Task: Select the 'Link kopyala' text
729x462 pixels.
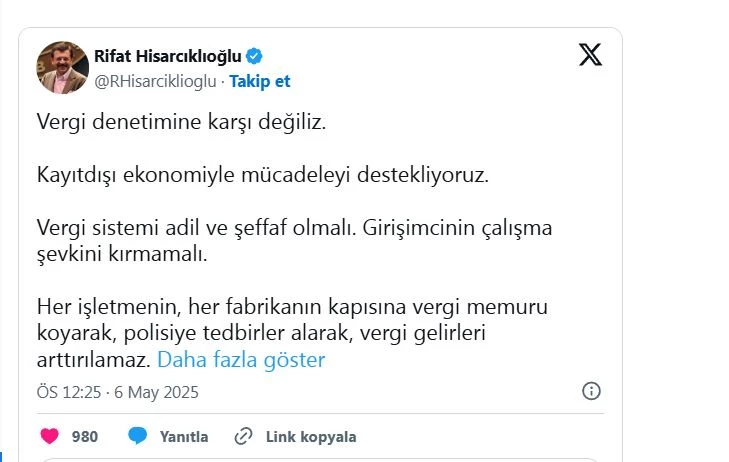Action: tap(311, 436)
